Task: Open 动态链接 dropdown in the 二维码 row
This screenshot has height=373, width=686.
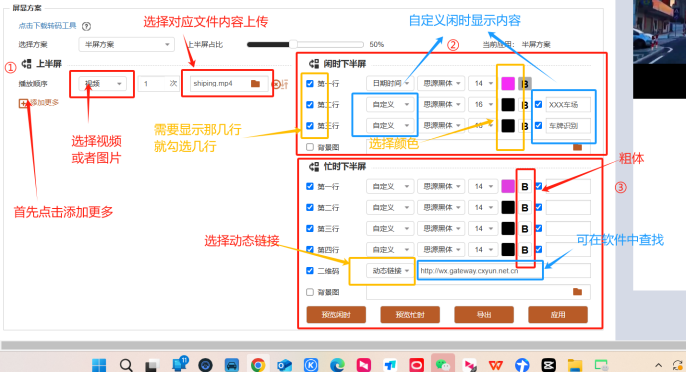Action: (x=390, y=271)
